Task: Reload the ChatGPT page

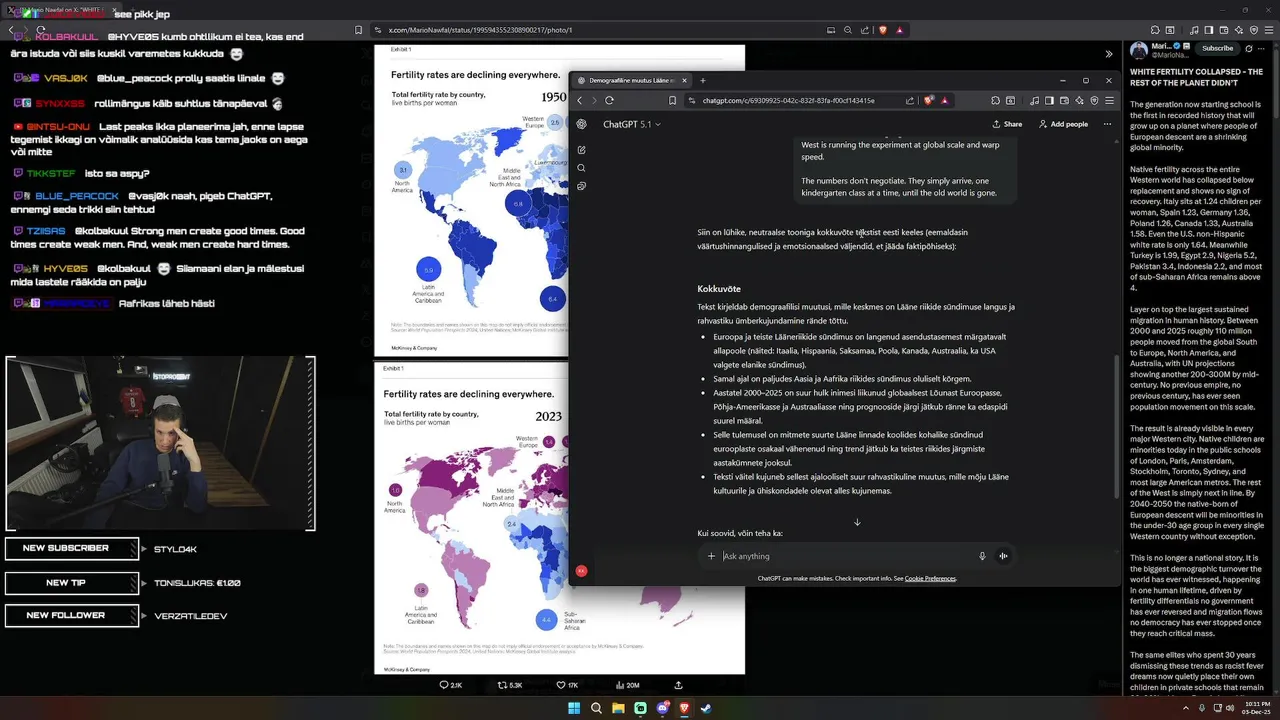Action: pos(609,100)
